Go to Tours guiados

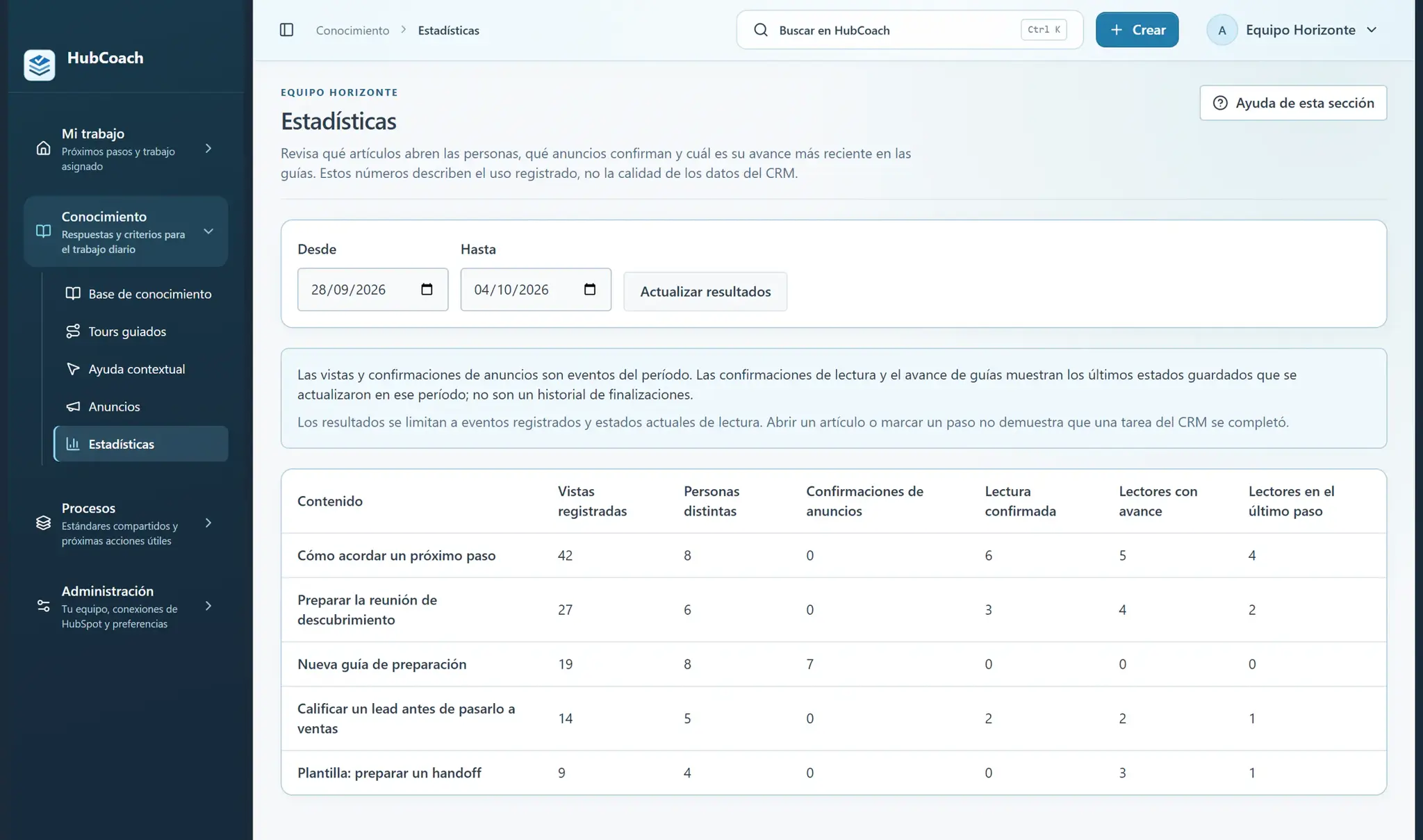coord(141,331)
